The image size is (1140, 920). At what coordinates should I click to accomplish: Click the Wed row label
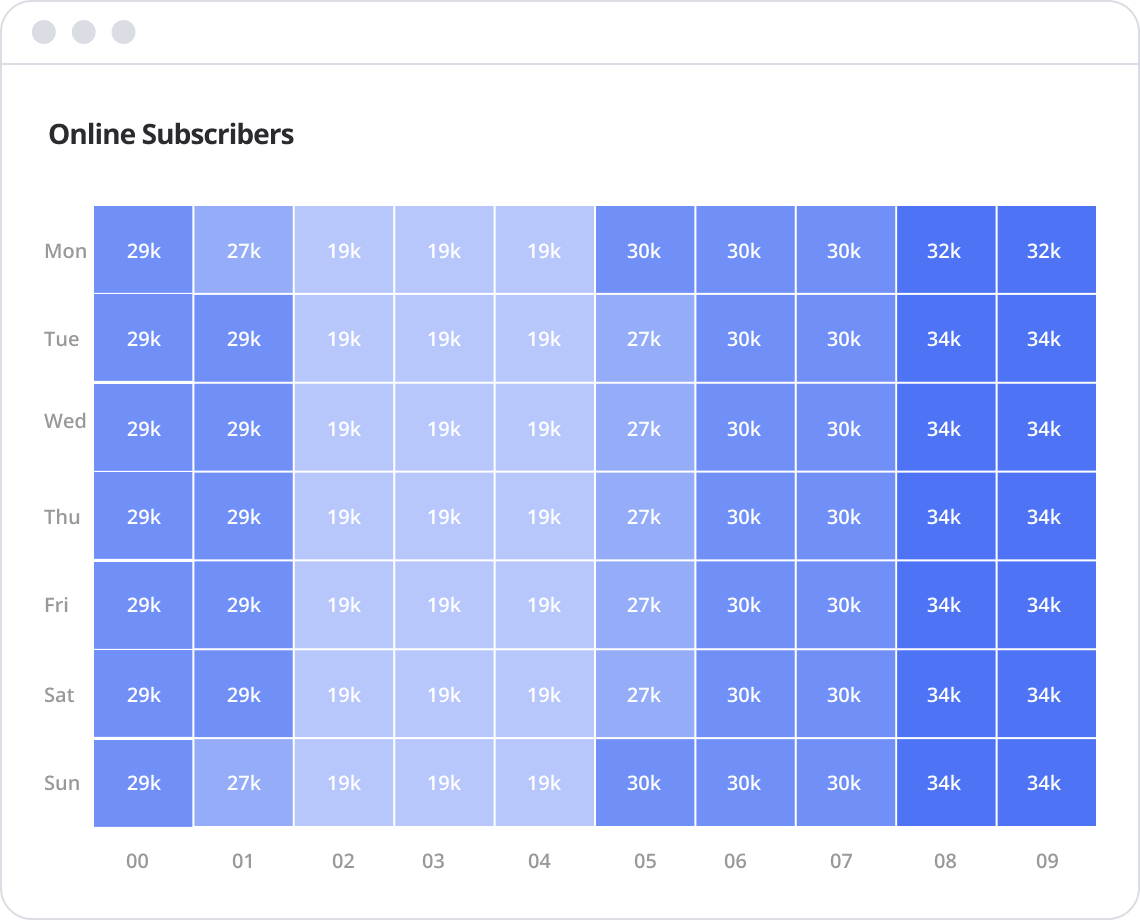(x=65, y=421)
